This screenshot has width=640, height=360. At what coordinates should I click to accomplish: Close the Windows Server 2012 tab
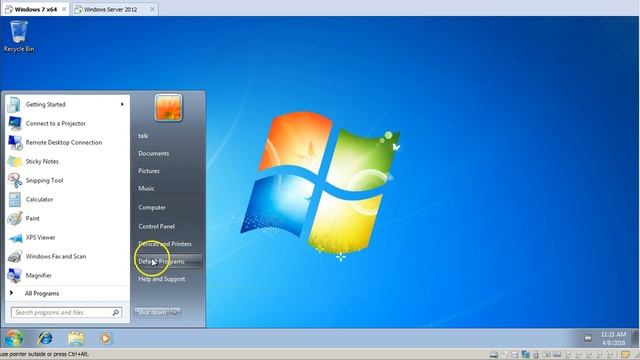click(x=152, y=9)
